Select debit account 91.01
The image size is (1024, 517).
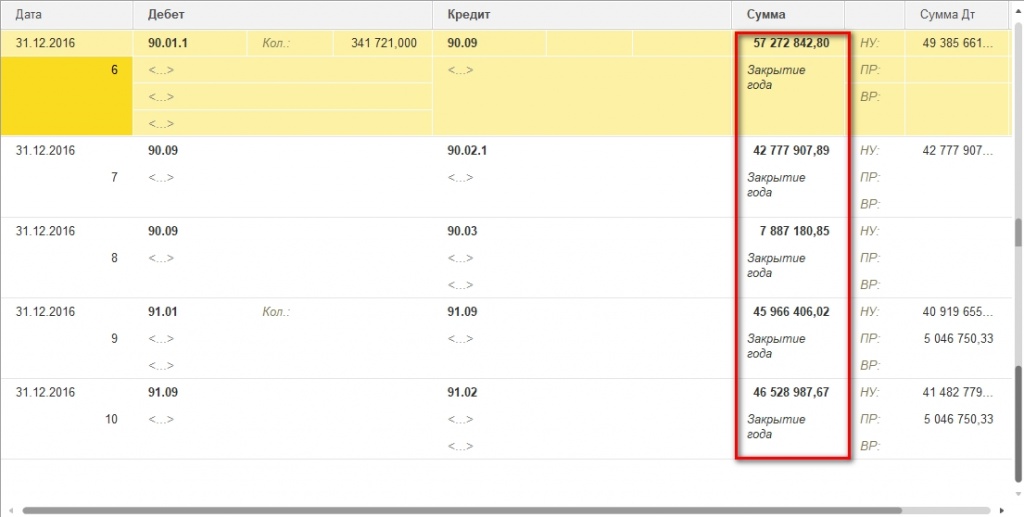click(163, 312)
